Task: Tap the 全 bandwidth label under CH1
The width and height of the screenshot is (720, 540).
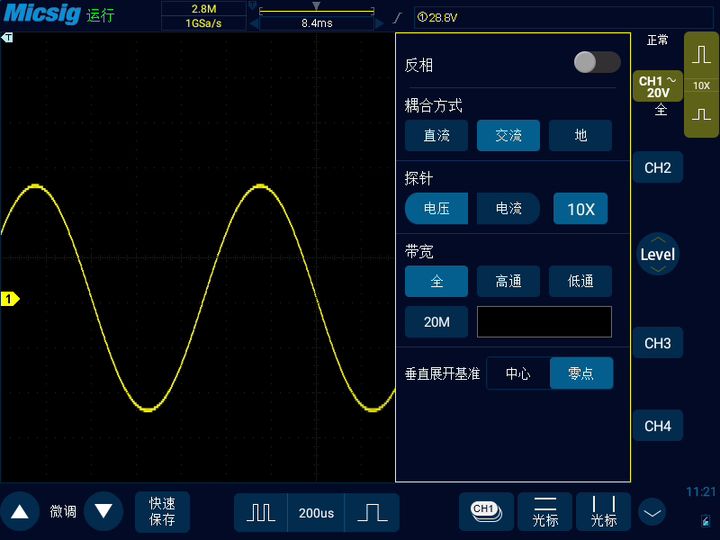Action: click(x=660, y=109)
